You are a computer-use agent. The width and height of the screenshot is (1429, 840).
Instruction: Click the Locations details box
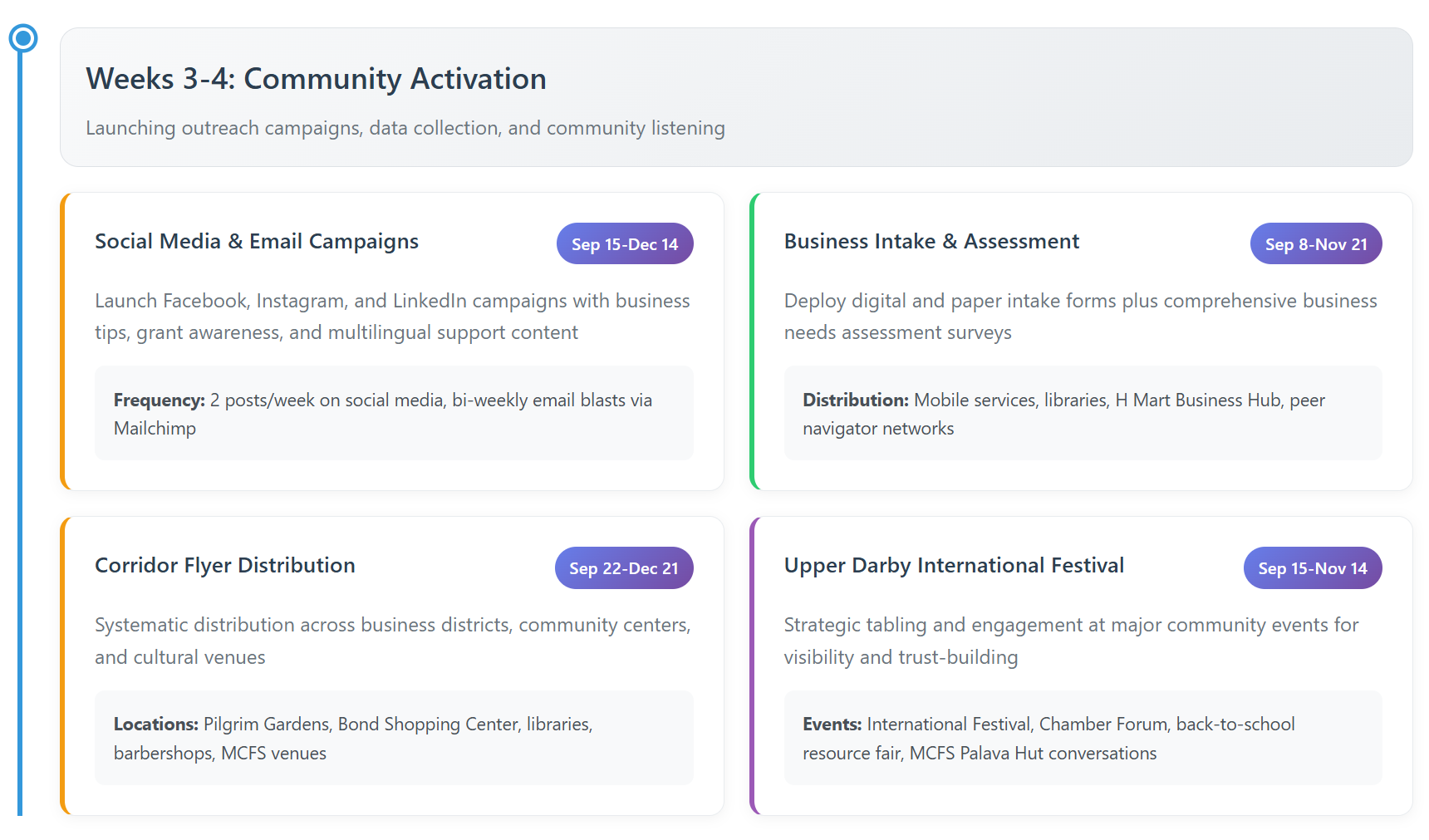(x=394, y=738)
